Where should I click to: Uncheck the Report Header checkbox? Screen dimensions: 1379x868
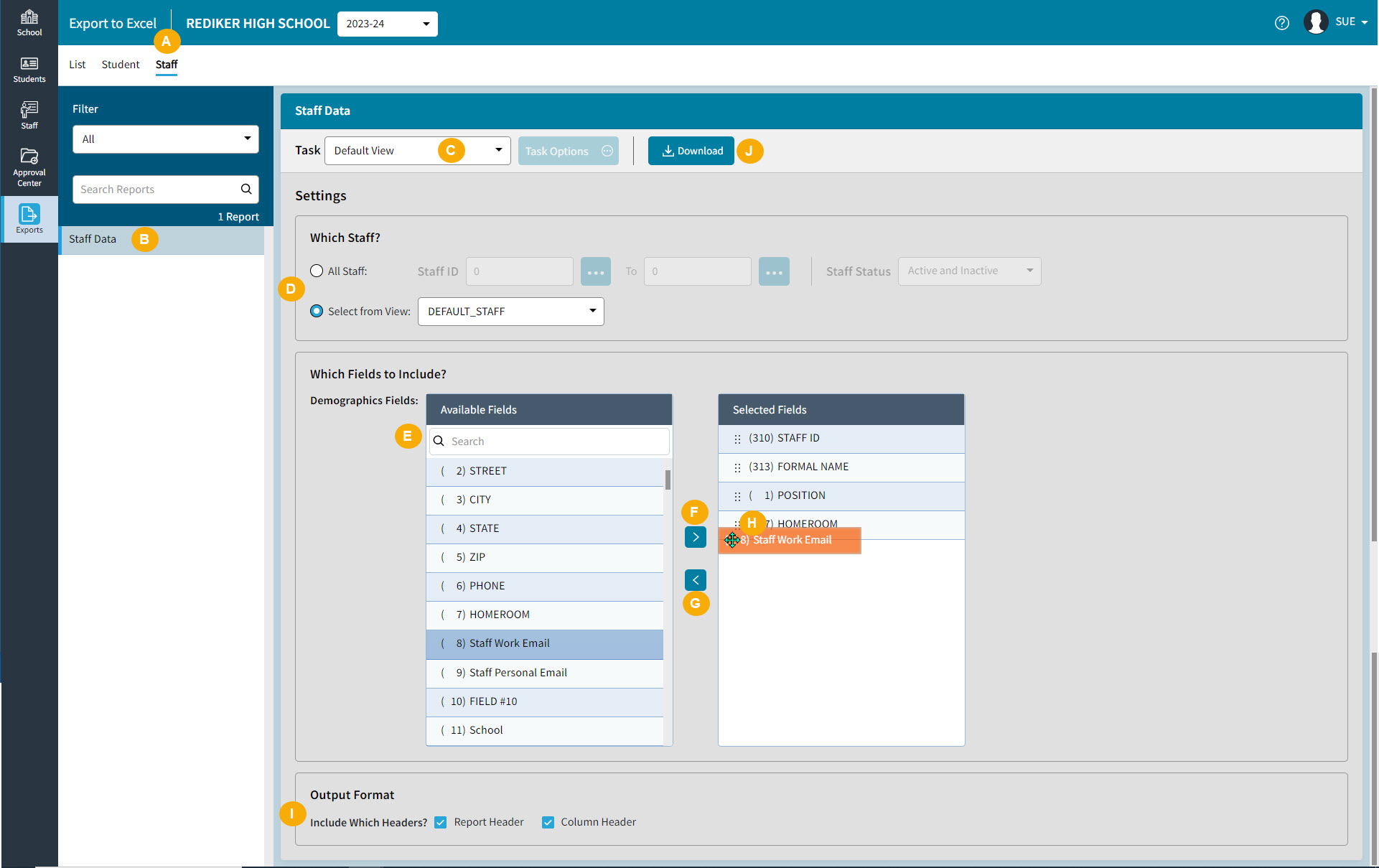pyautogui.click(x=441, y=822)
